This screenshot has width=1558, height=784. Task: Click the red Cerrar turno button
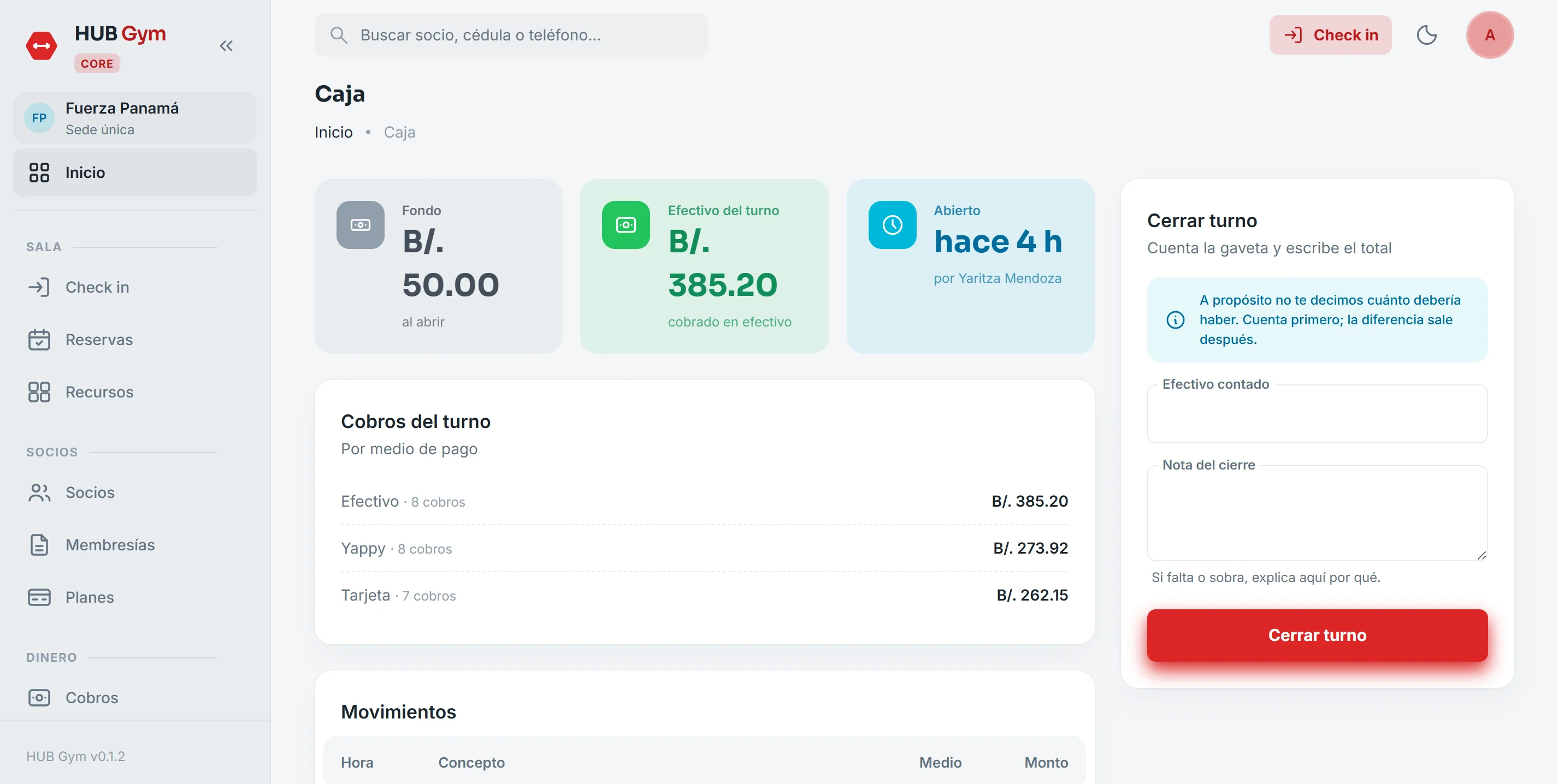tap(1317, 635)
